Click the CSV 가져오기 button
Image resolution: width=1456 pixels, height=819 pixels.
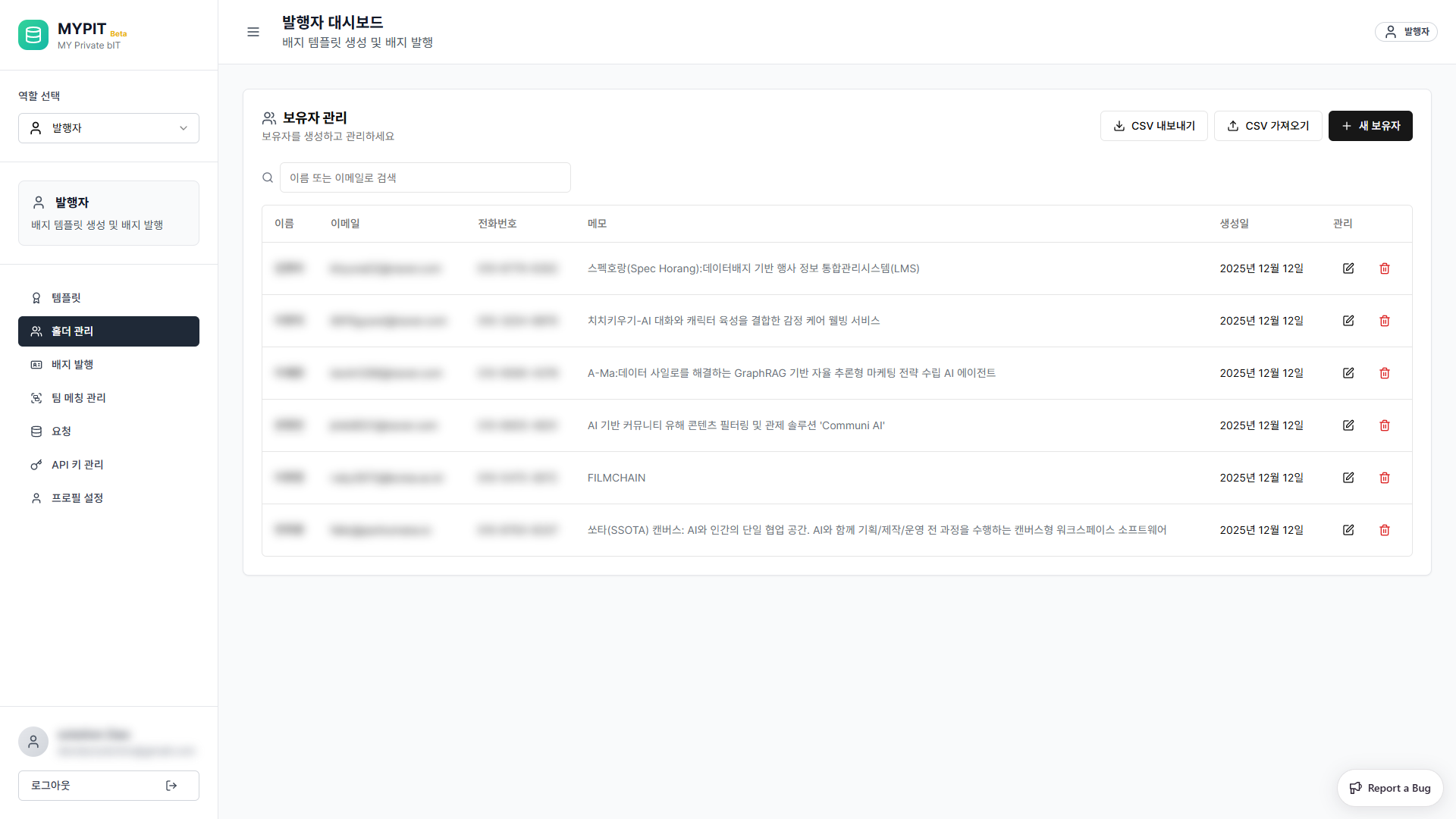[1267, 126]
